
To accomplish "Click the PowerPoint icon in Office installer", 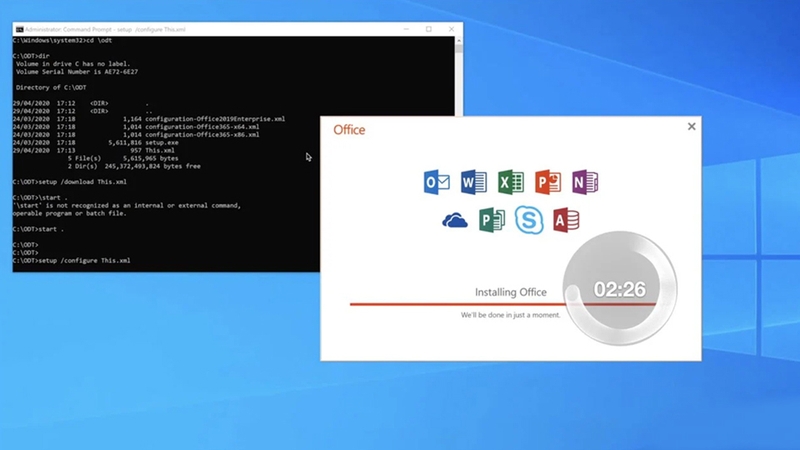I will (x=548, y=182).
